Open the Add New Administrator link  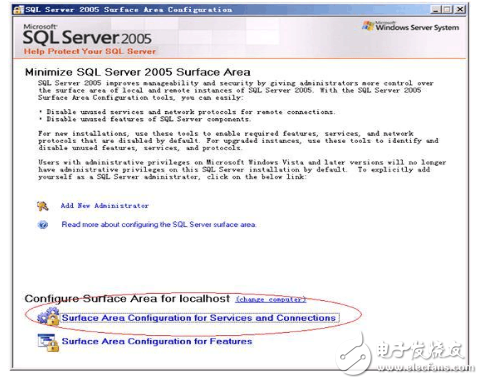105,206
